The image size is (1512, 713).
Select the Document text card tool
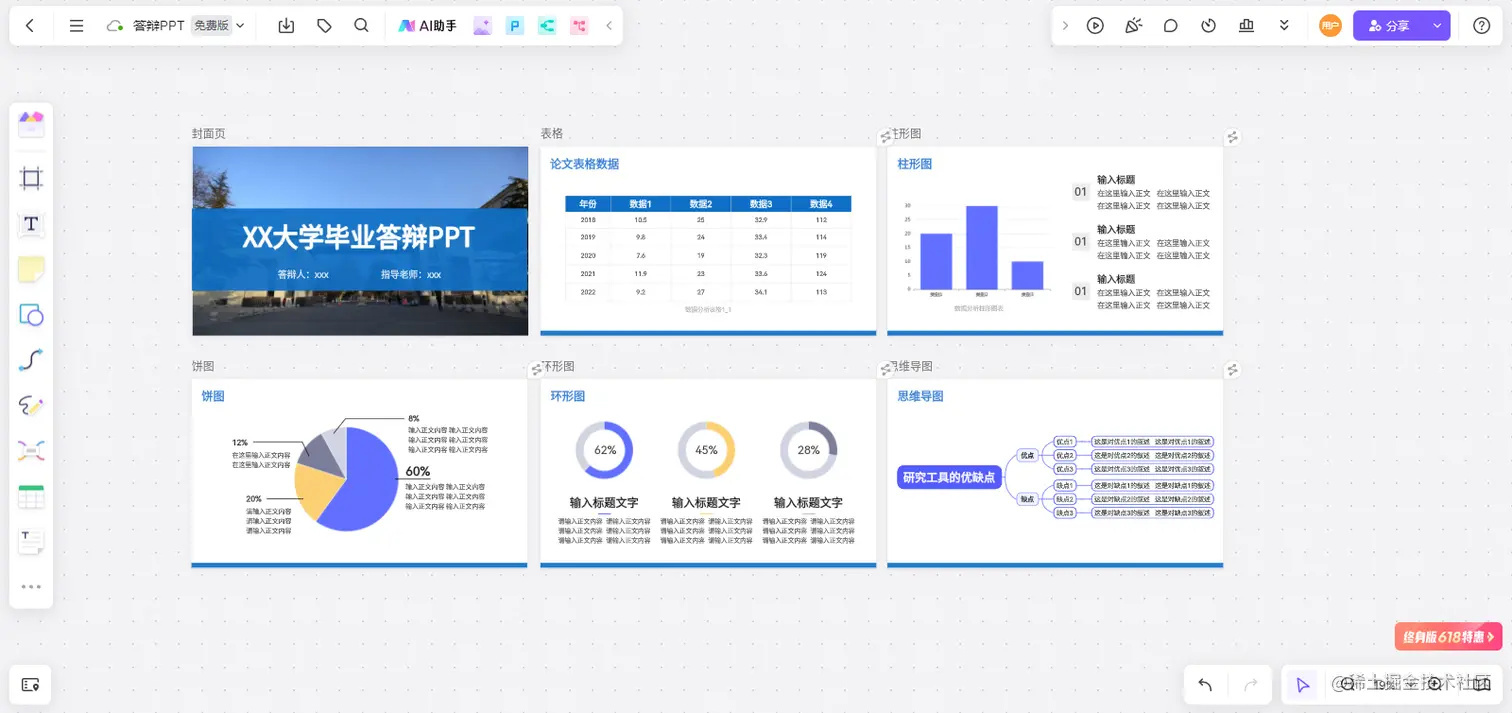31,541
